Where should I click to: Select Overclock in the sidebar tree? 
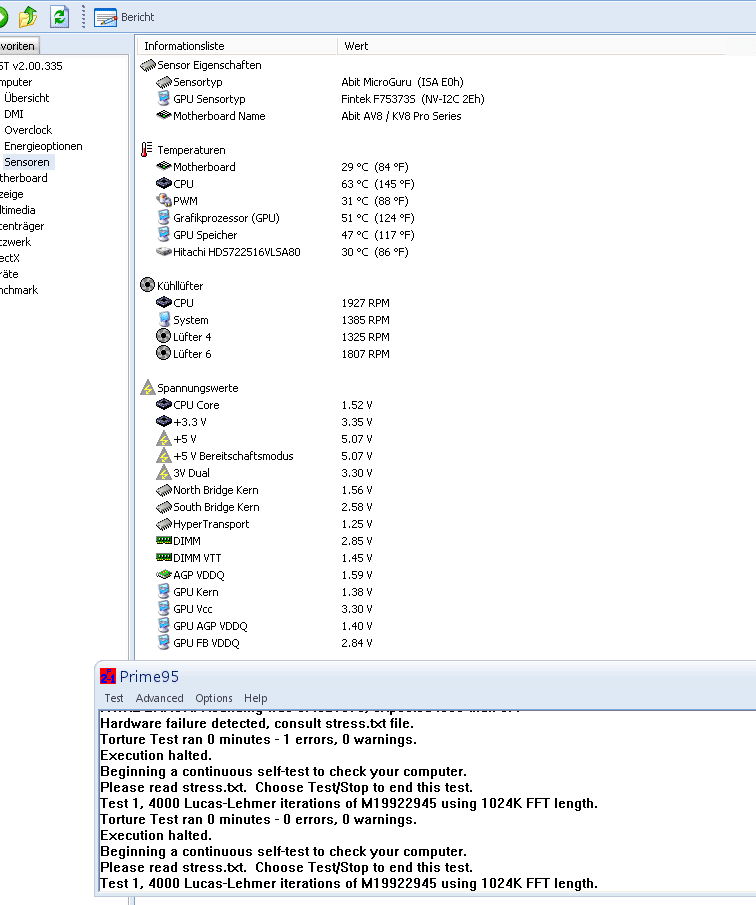tap(28, 130)
